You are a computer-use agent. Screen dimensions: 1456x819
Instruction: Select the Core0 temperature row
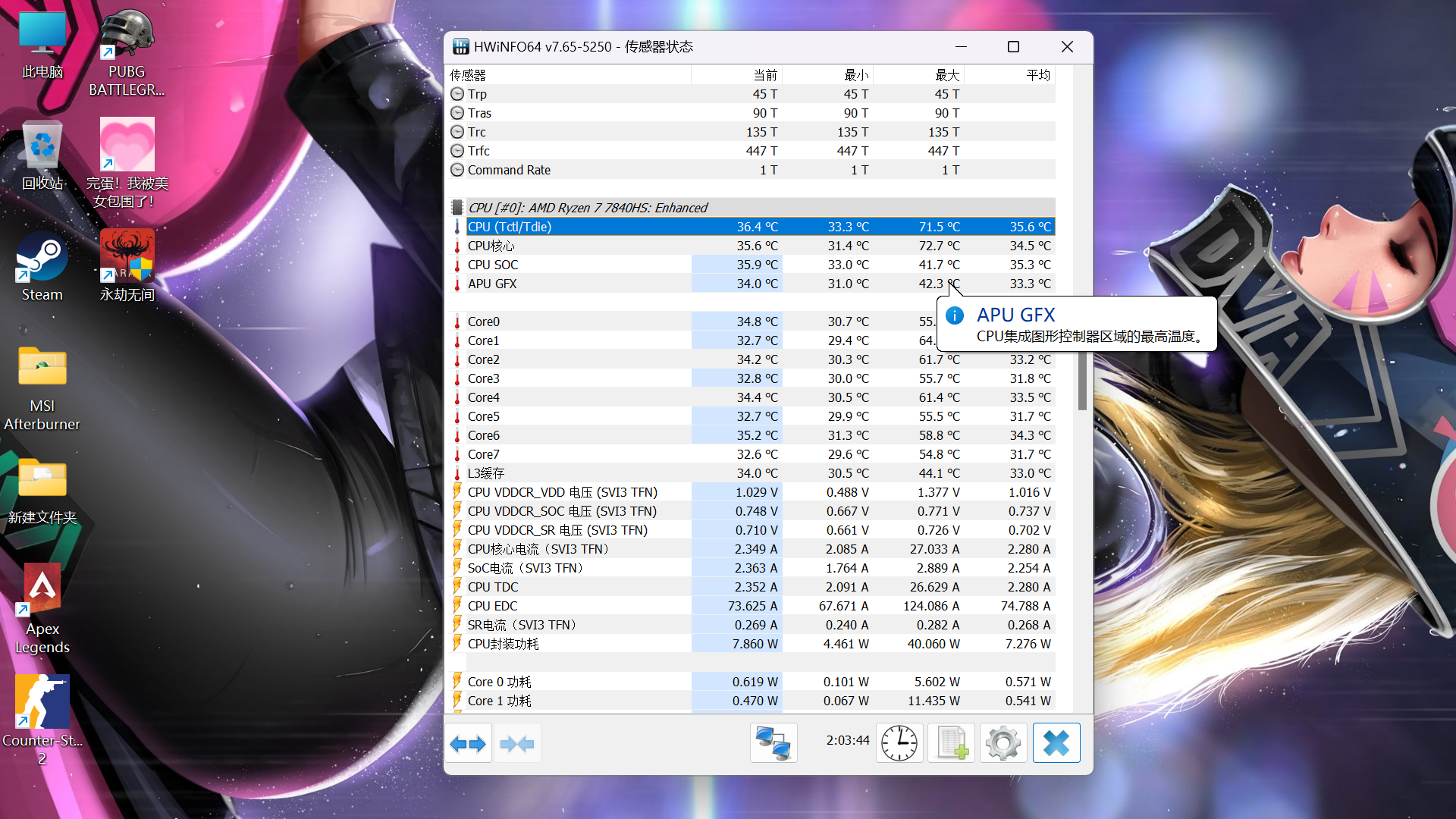point(752,322)
